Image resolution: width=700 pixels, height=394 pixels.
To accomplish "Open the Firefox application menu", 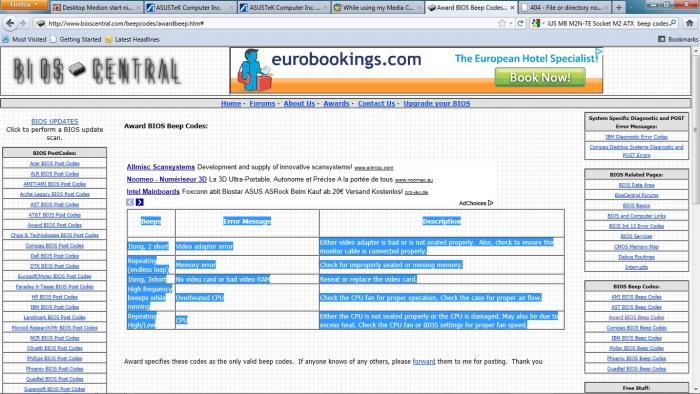I will [x=25, y=5].
